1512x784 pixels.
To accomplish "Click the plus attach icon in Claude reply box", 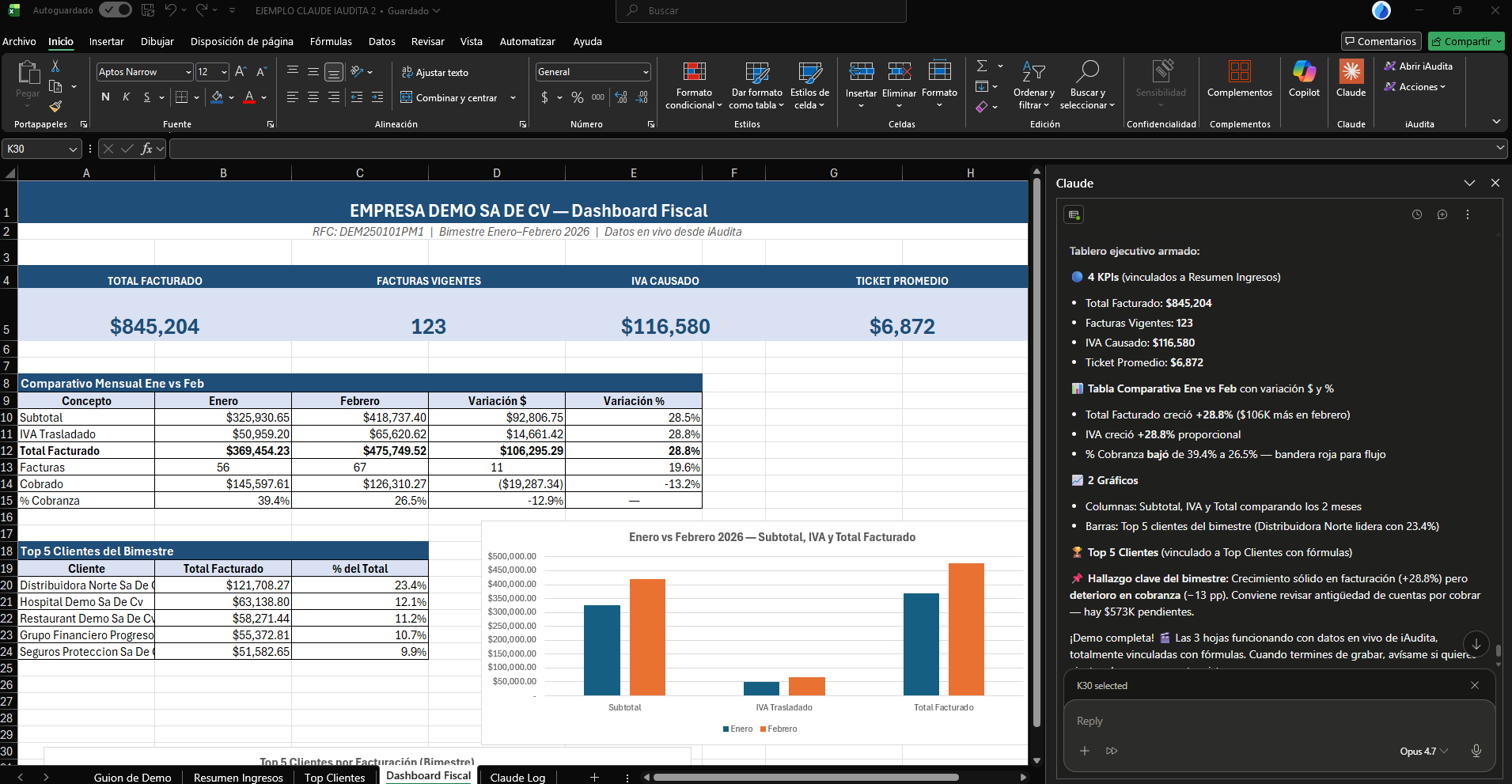I will (x=1085, y=751).
